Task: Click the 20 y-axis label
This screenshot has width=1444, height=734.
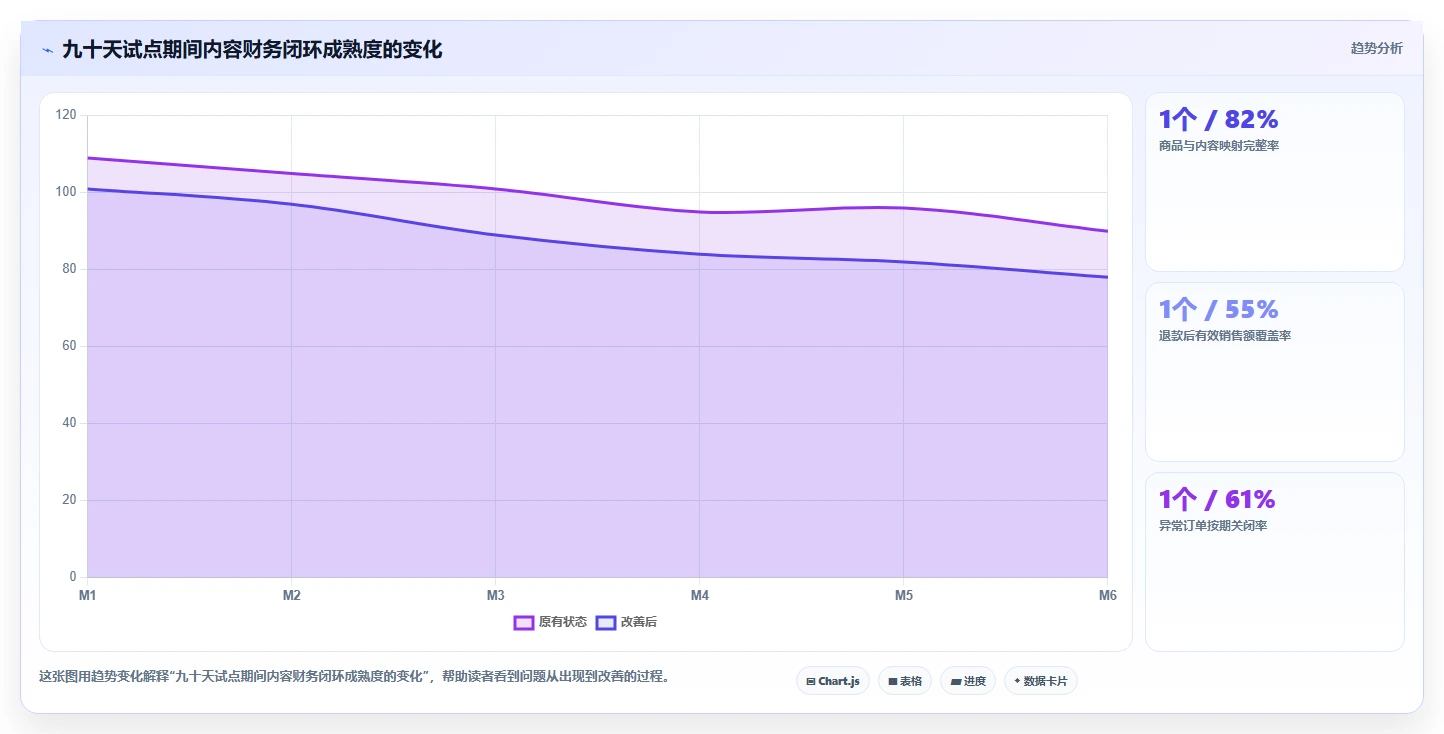Action: pos(69,500)
